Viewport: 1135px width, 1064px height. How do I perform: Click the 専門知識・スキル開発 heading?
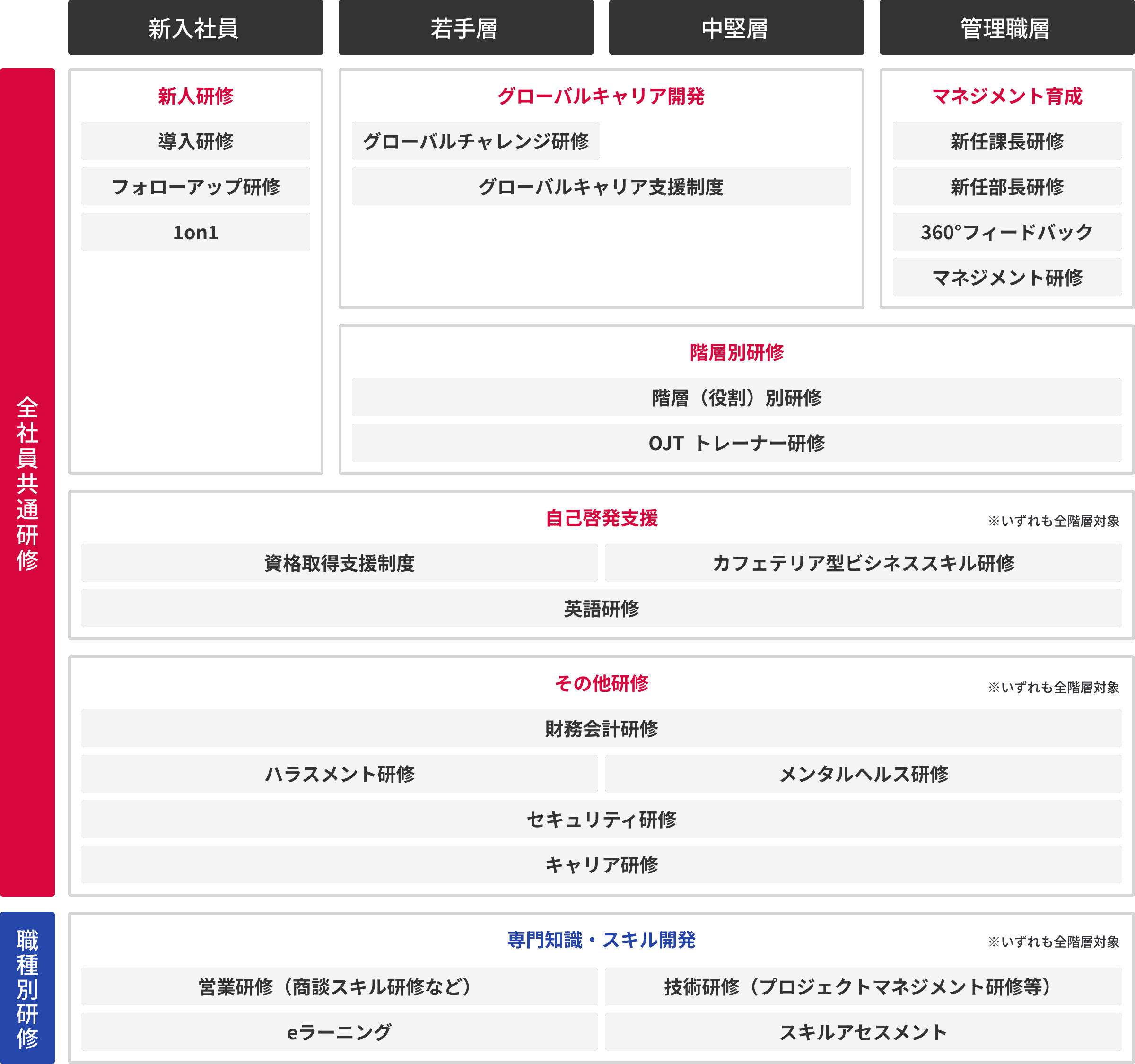point(601,940)
